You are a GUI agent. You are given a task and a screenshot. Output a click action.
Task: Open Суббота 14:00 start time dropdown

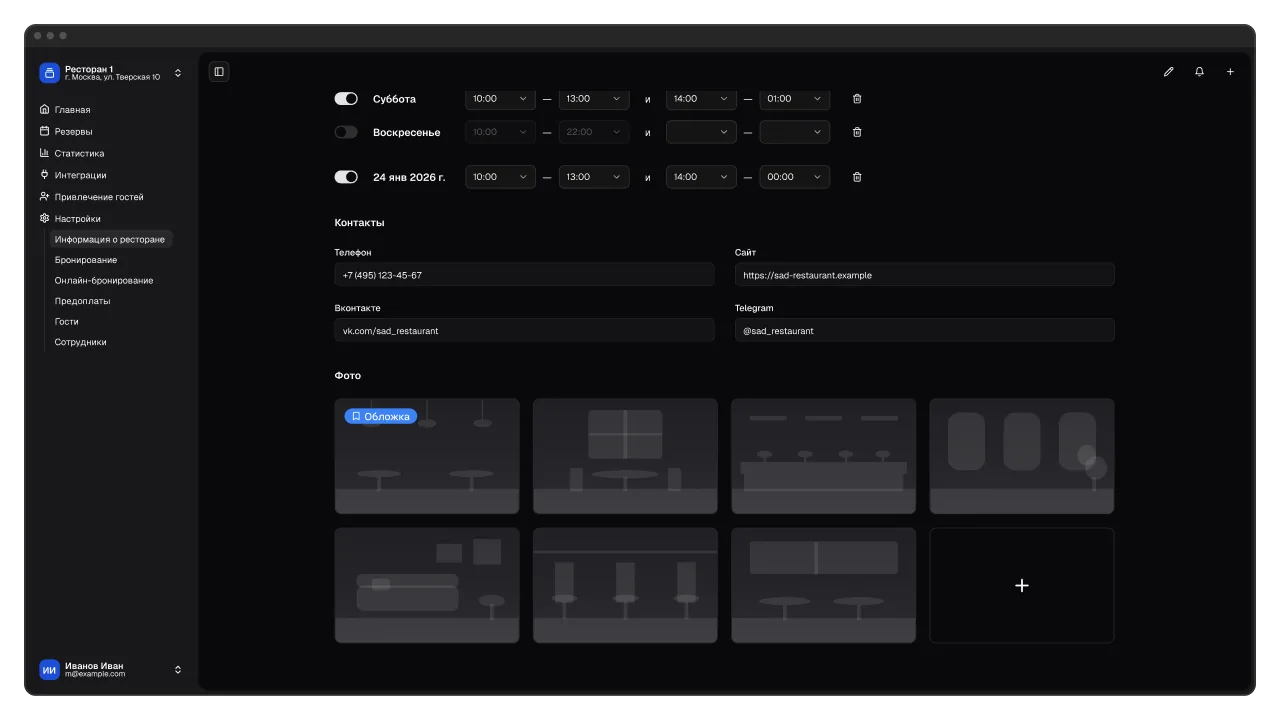[701, 99]
